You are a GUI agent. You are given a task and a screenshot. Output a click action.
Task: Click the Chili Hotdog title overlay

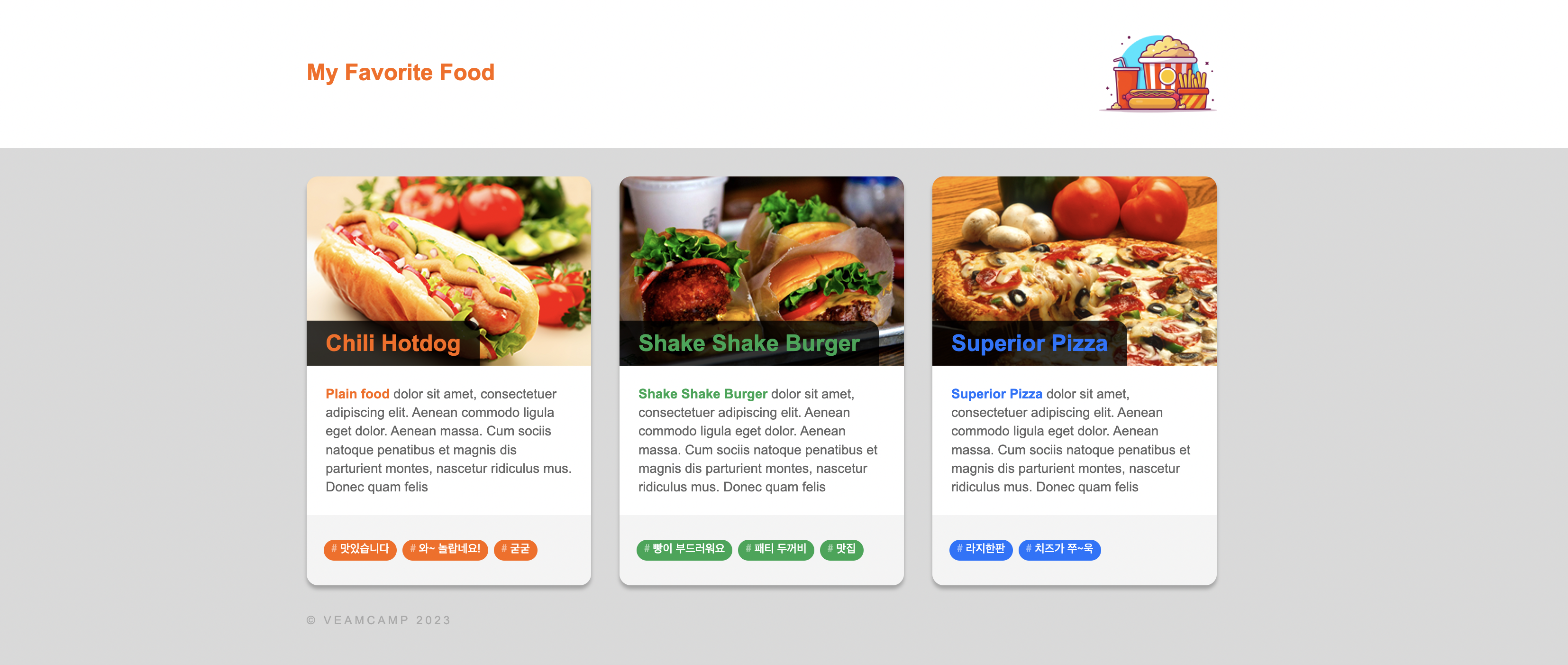[x=393, y=343]
